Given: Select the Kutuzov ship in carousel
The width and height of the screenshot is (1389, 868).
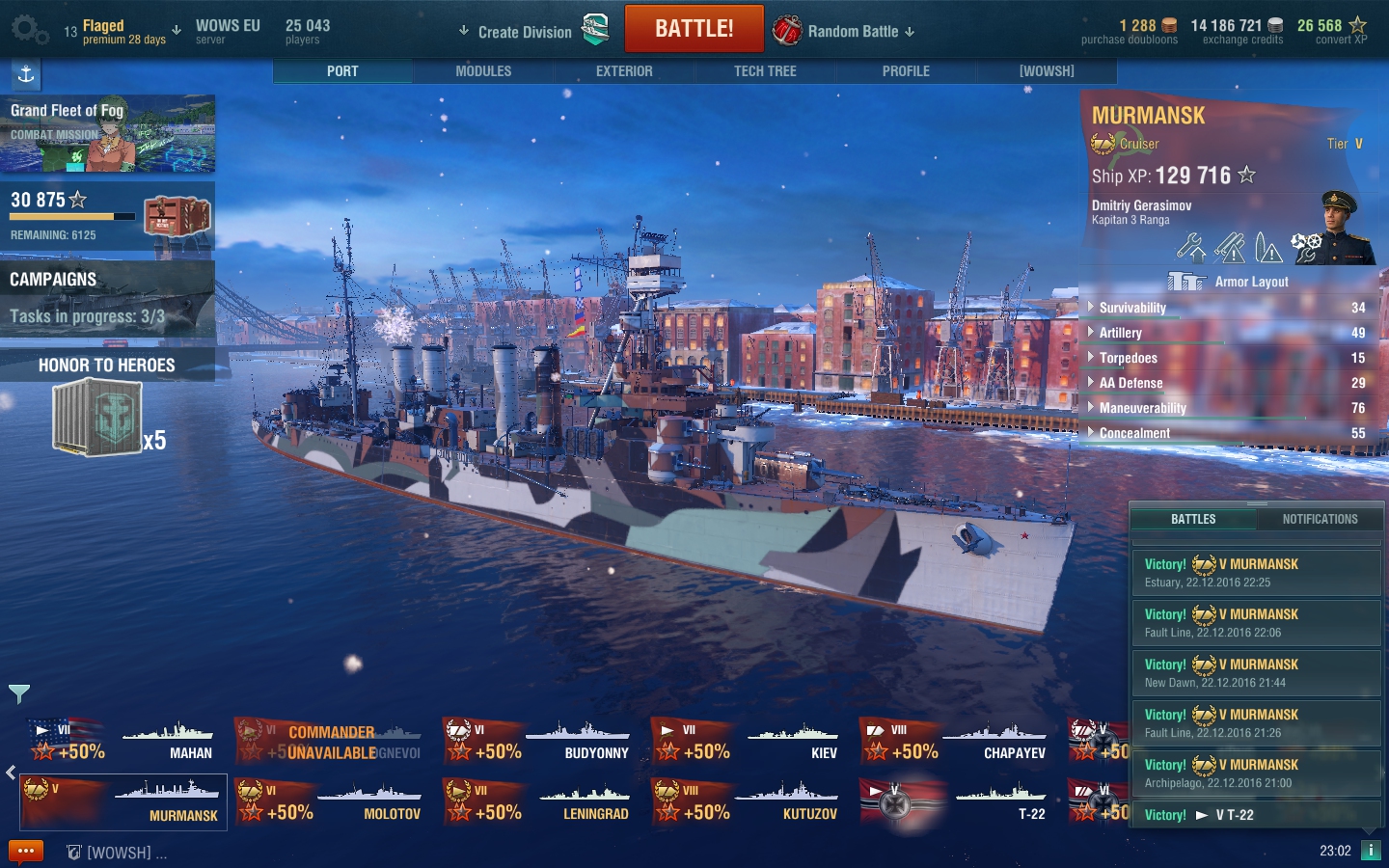Looking at the screenshot, I should coord(749,802).
